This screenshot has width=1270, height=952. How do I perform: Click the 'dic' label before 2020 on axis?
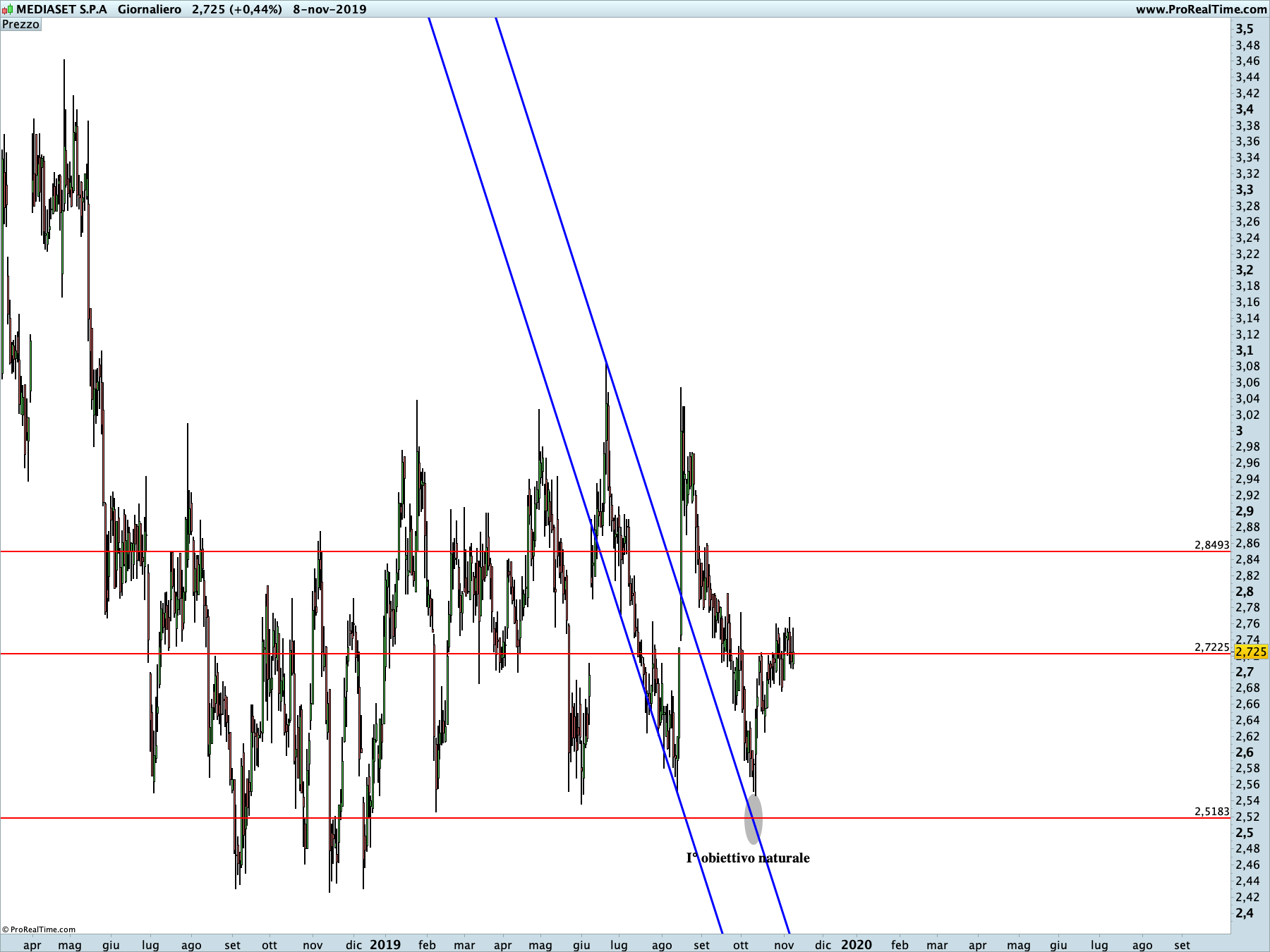pyautogui.click(x=823, y=945)
